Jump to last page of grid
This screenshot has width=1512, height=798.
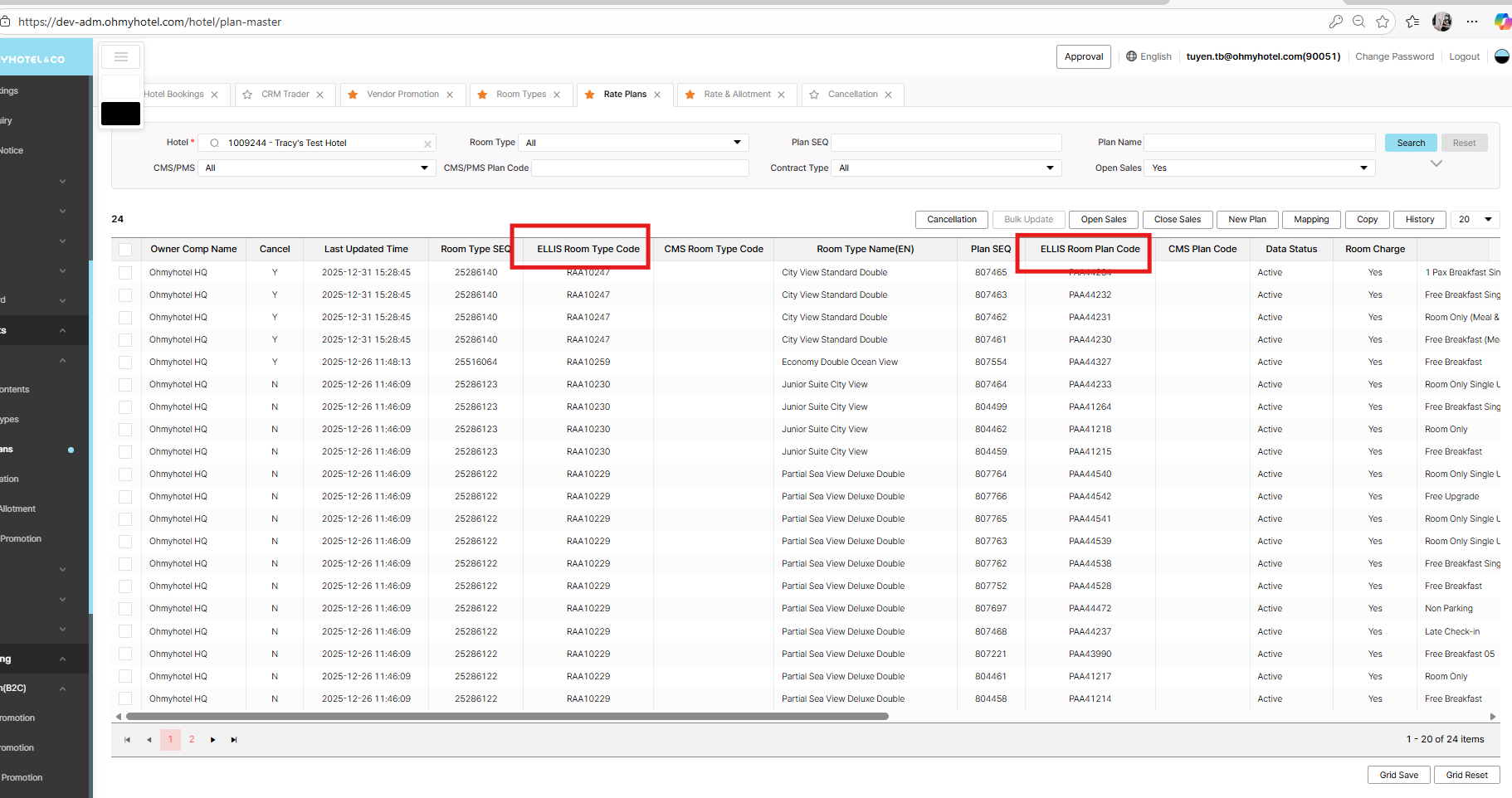pos(234,740)
